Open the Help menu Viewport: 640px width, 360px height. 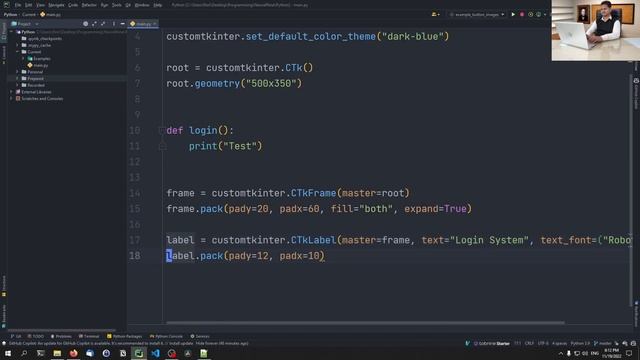(x=158, y=5)
